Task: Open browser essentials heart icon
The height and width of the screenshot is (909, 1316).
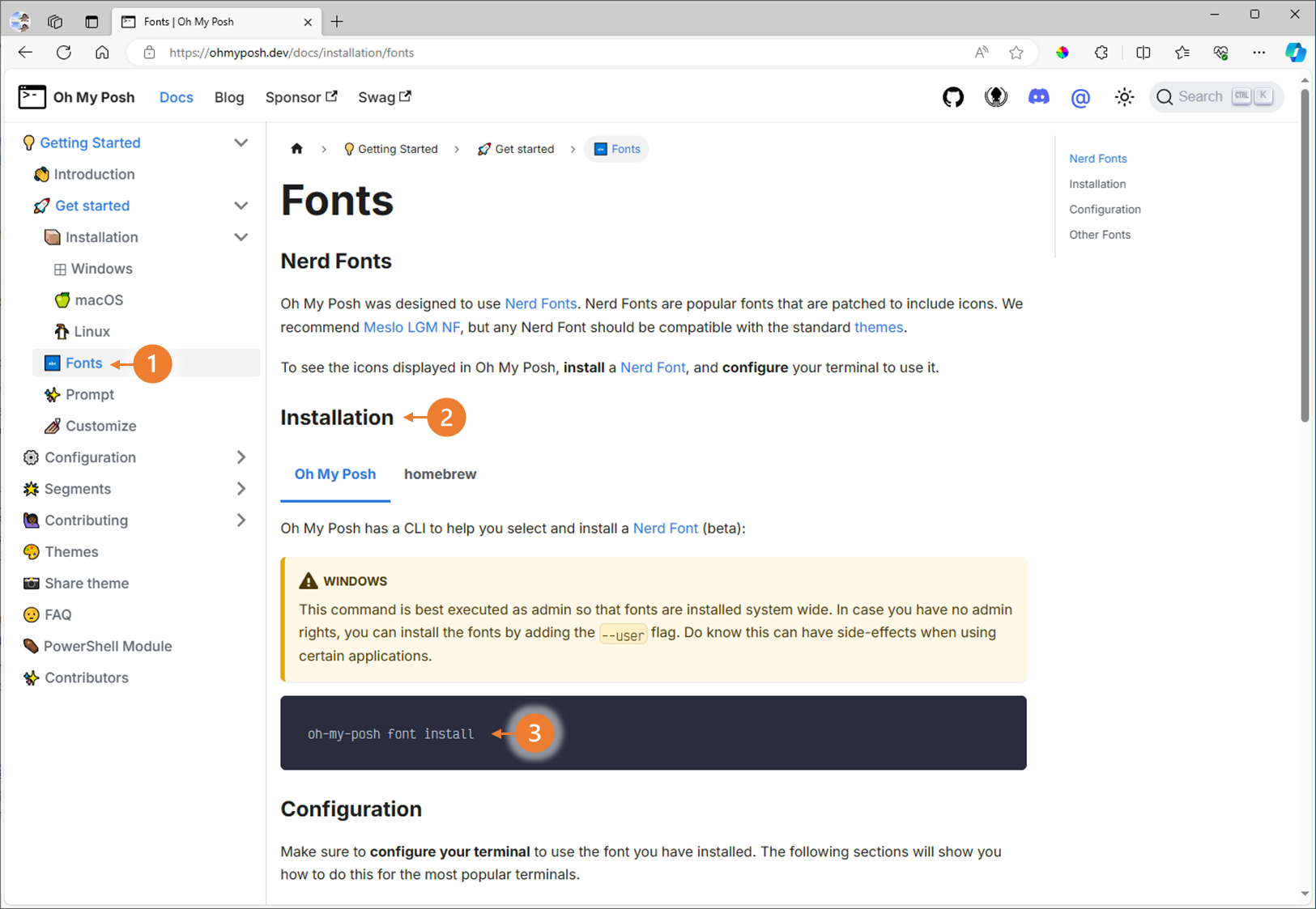Action: (x=1221, y=53)
